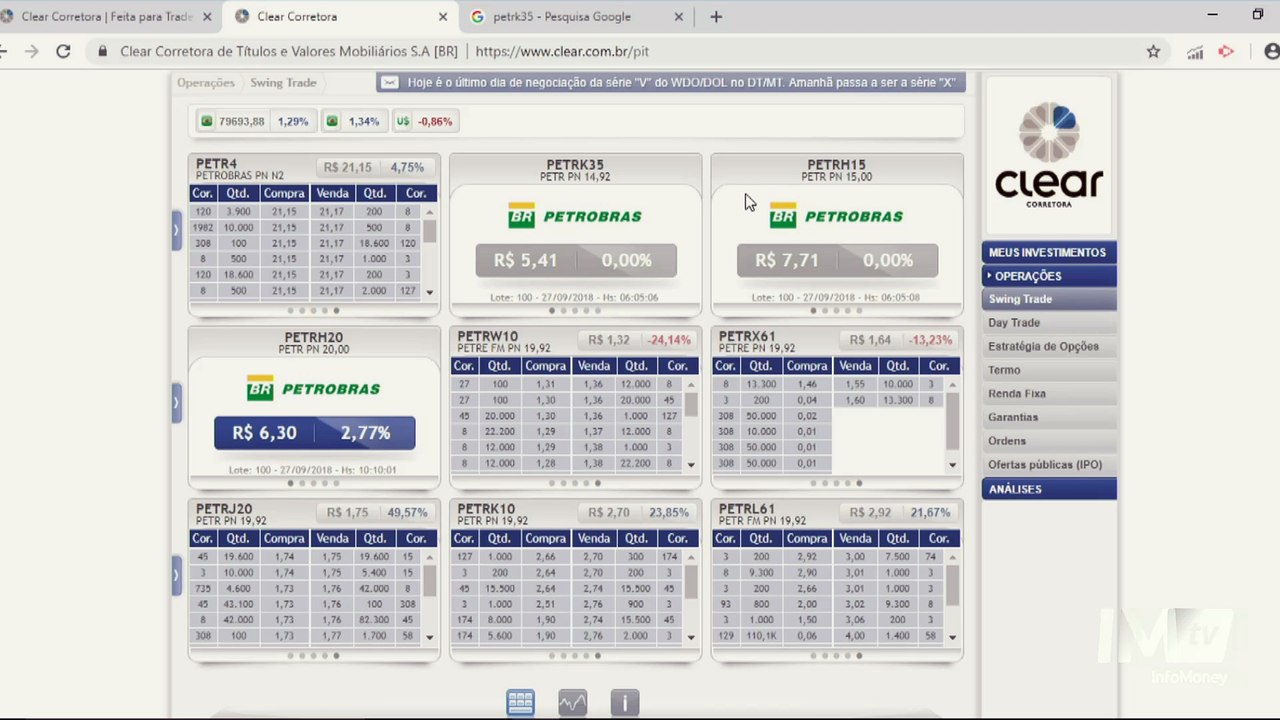Open the info icon at bottom
This screenshot has height=720, width=1280.
(624, 702)
